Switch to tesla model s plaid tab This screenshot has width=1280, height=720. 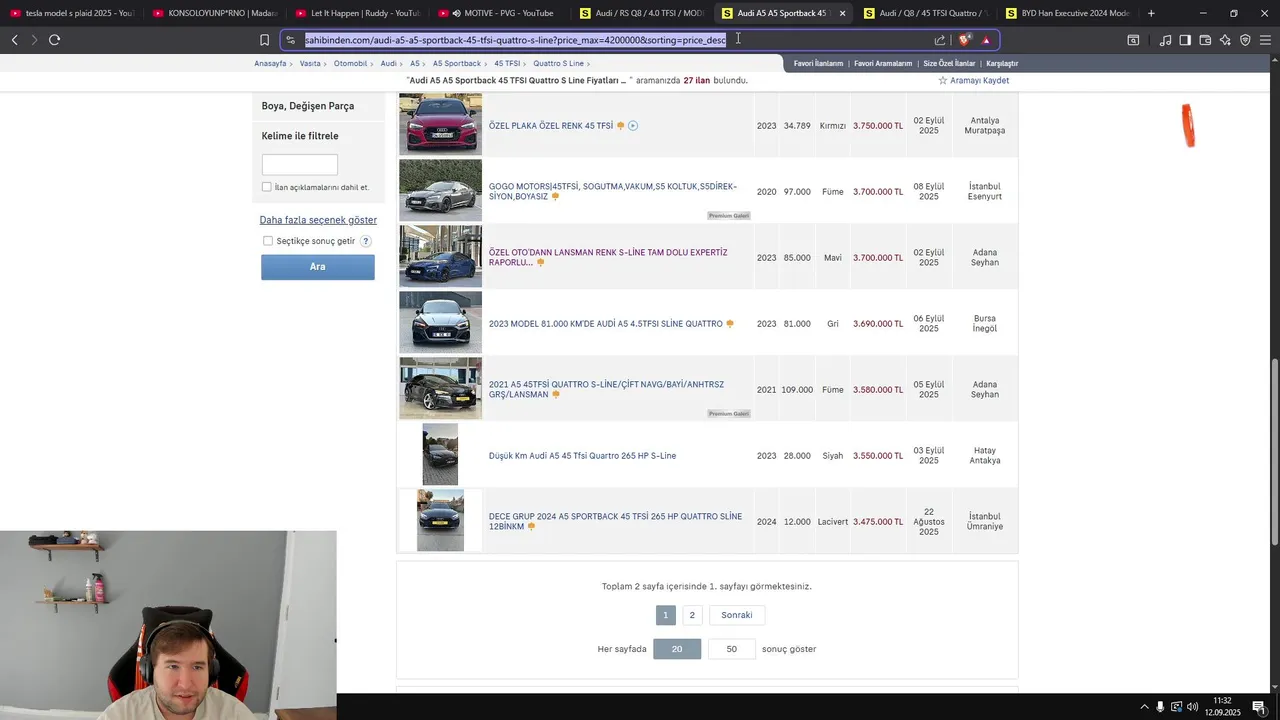(x=72, y=13)
